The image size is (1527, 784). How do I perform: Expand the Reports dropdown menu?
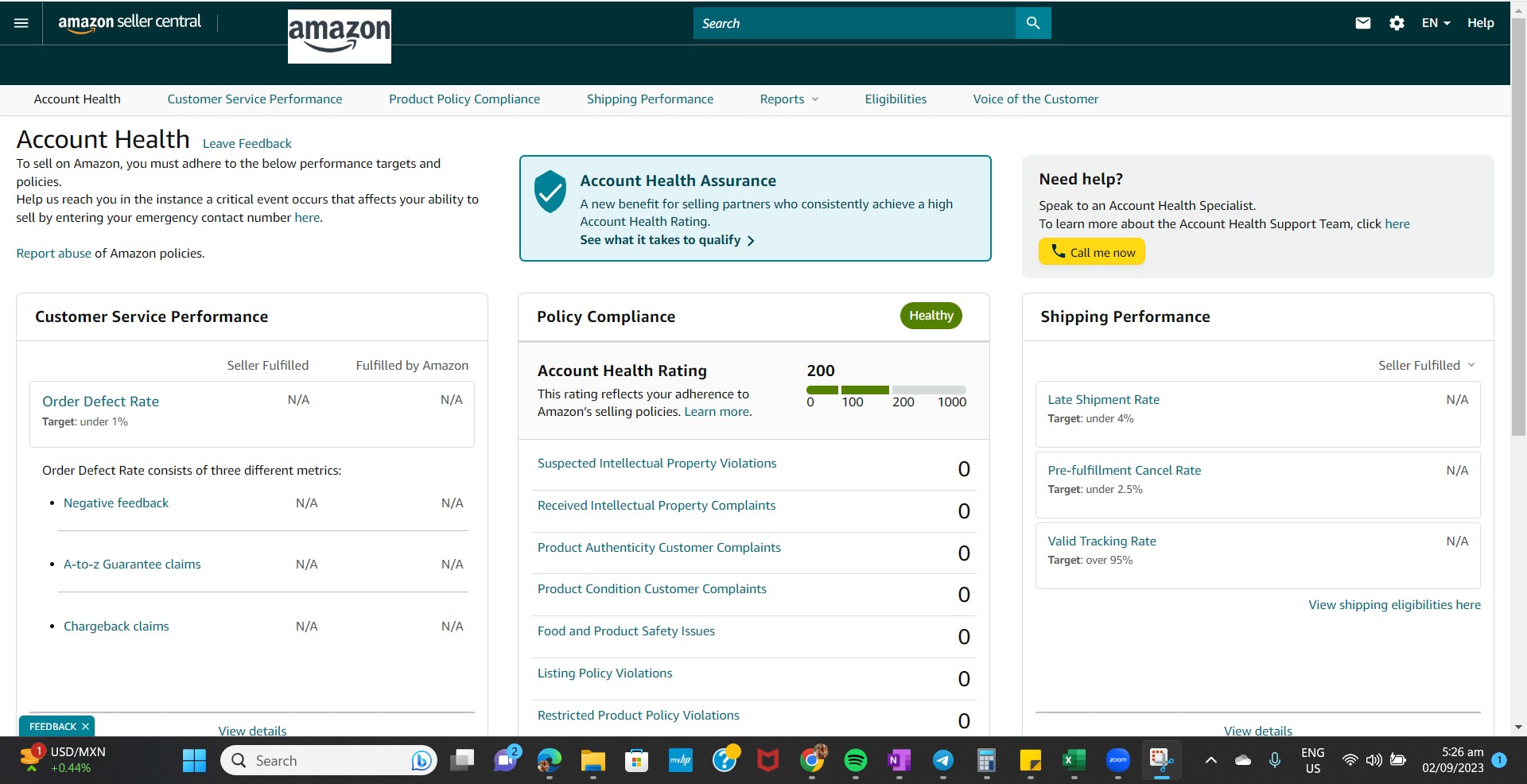789,99
